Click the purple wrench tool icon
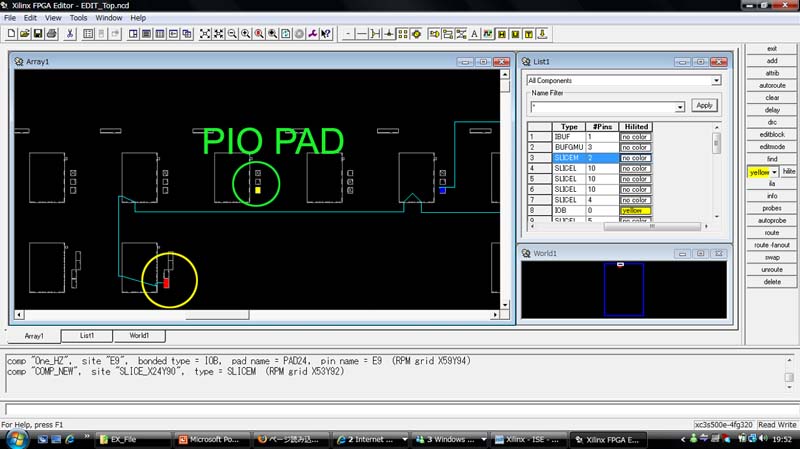 (312, 34)
